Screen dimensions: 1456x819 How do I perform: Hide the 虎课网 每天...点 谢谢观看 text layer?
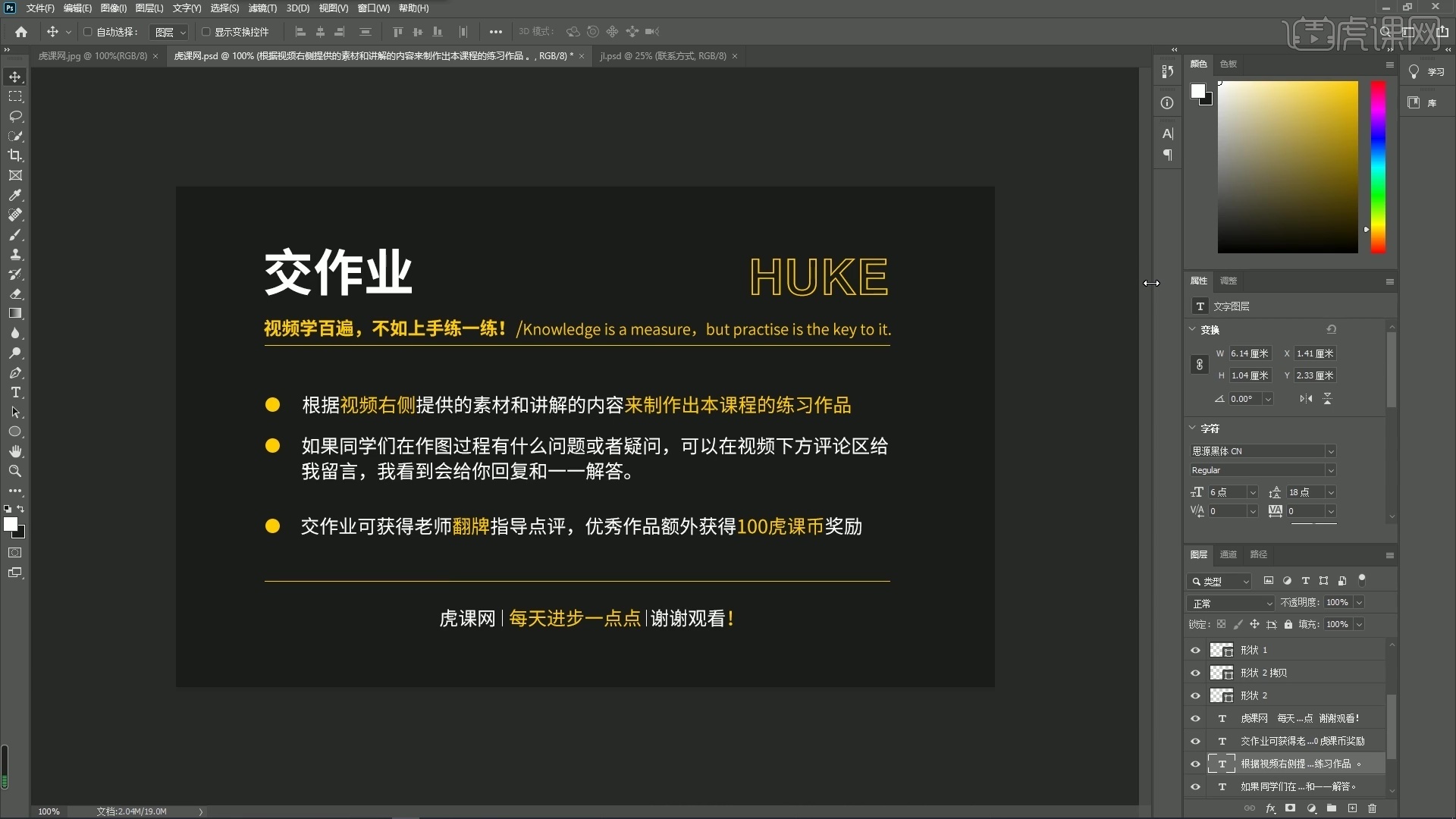[1196, 718]
